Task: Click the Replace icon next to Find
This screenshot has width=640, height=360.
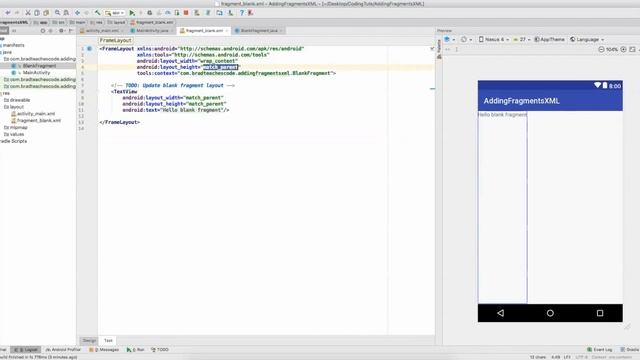Action: point(66,13)
